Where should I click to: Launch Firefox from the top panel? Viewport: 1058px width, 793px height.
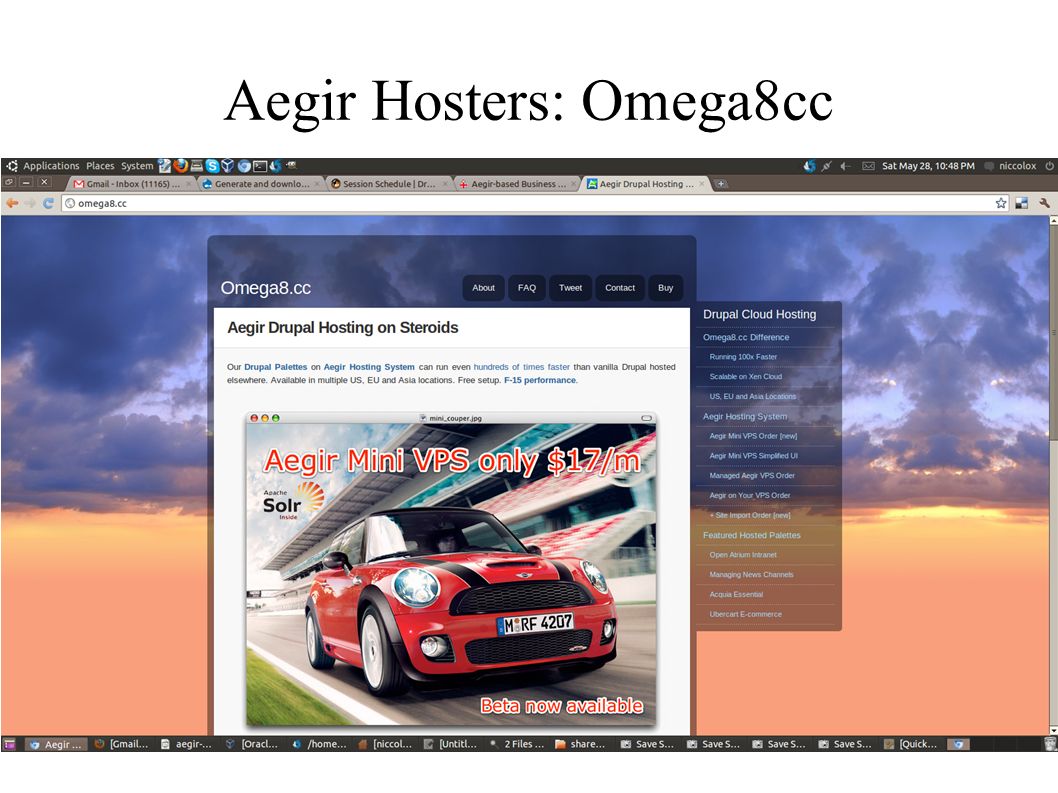(x=180, y=165)
